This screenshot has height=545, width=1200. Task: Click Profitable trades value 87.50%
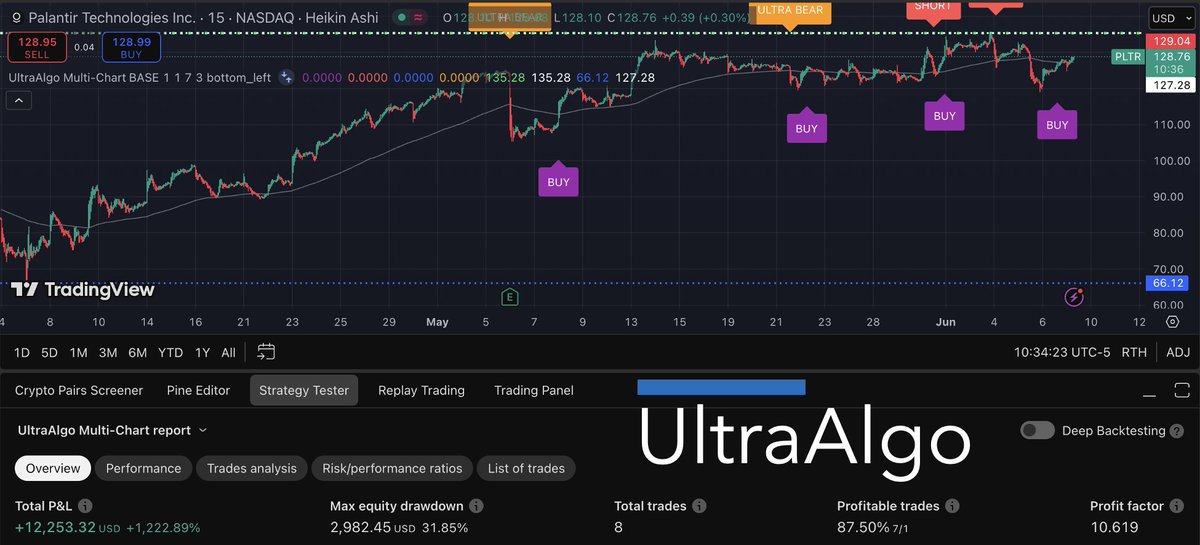863,527
